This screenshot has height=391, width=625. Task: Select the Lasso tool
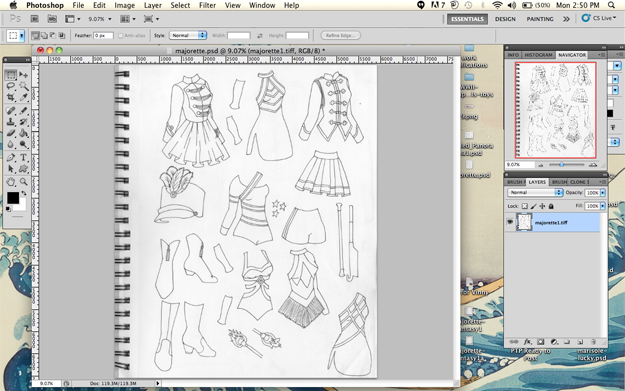[x=11, y=86]
